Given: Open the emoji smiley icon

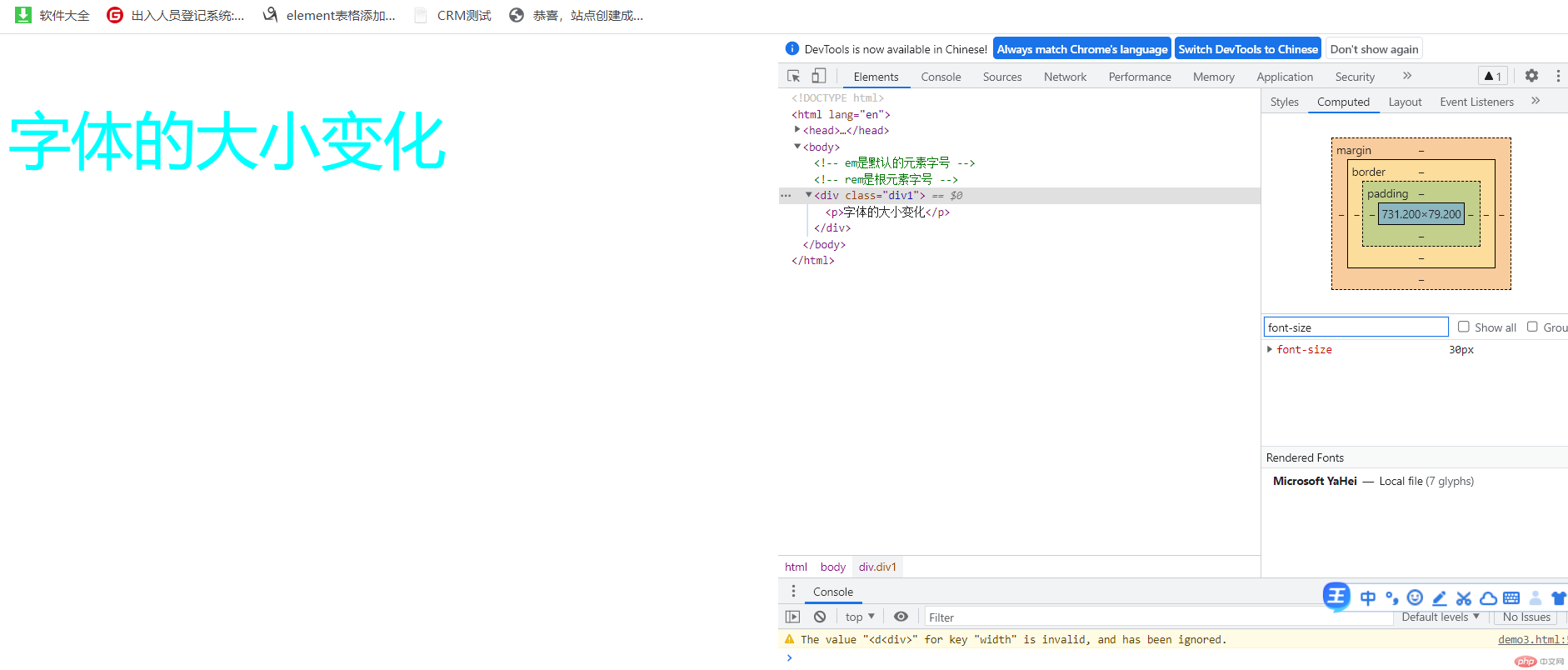Looking at the screenshot, I should tap(1415, 597).
